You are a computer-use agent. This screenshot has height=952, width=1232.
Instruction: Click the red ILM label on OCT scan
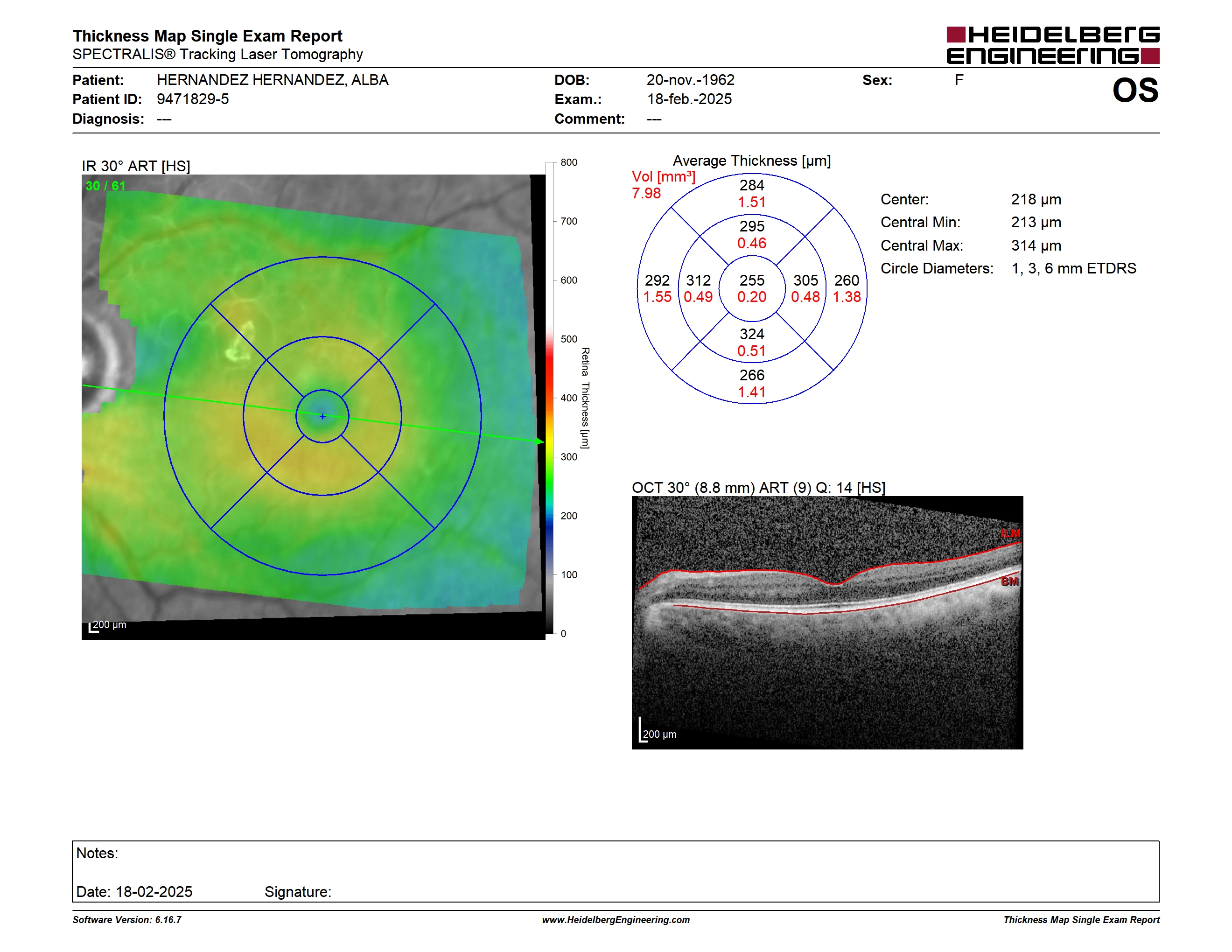click(1010, 533)
